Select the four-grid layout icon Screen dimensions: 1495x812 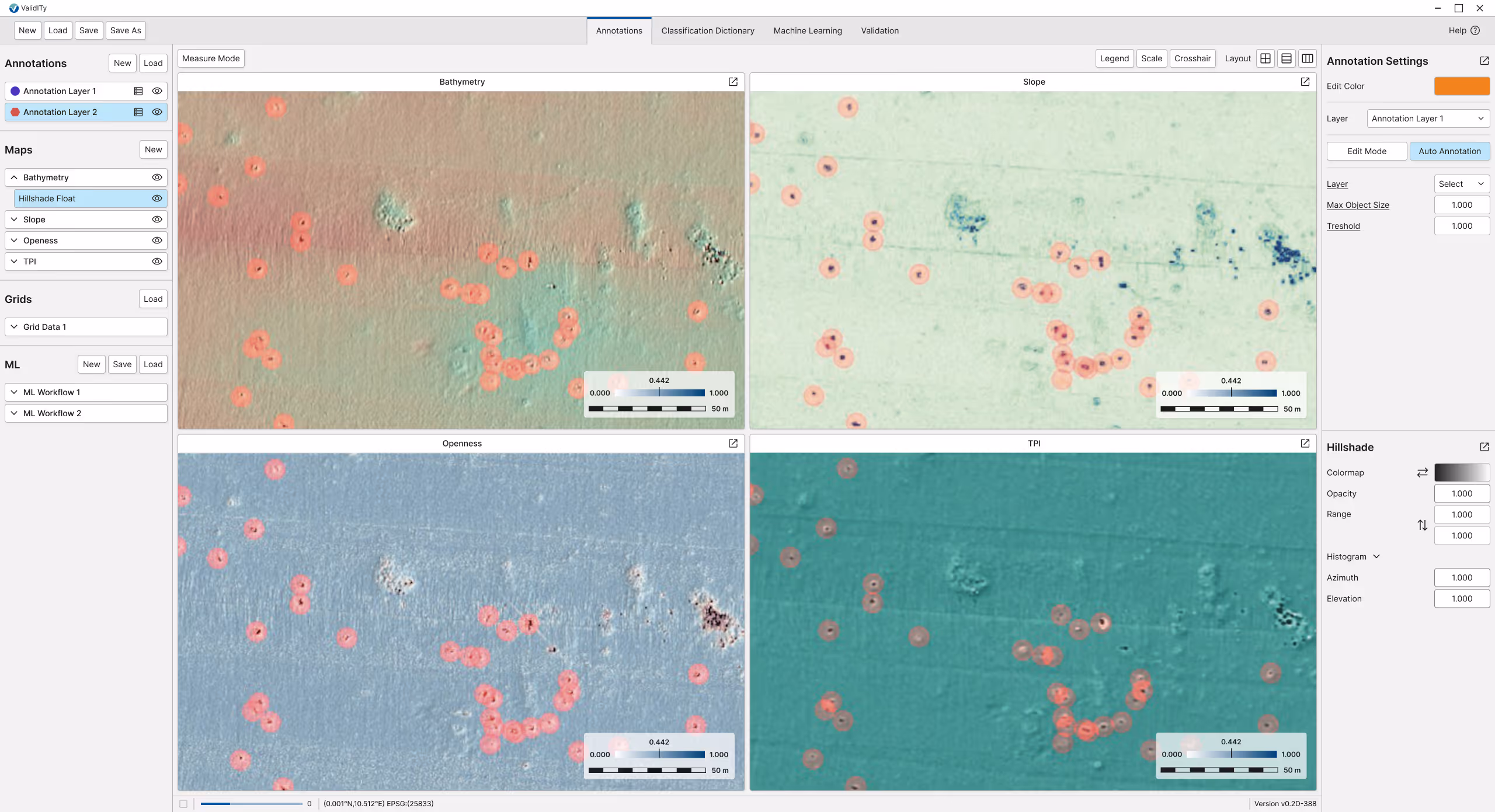click(x=1265, y=58)
